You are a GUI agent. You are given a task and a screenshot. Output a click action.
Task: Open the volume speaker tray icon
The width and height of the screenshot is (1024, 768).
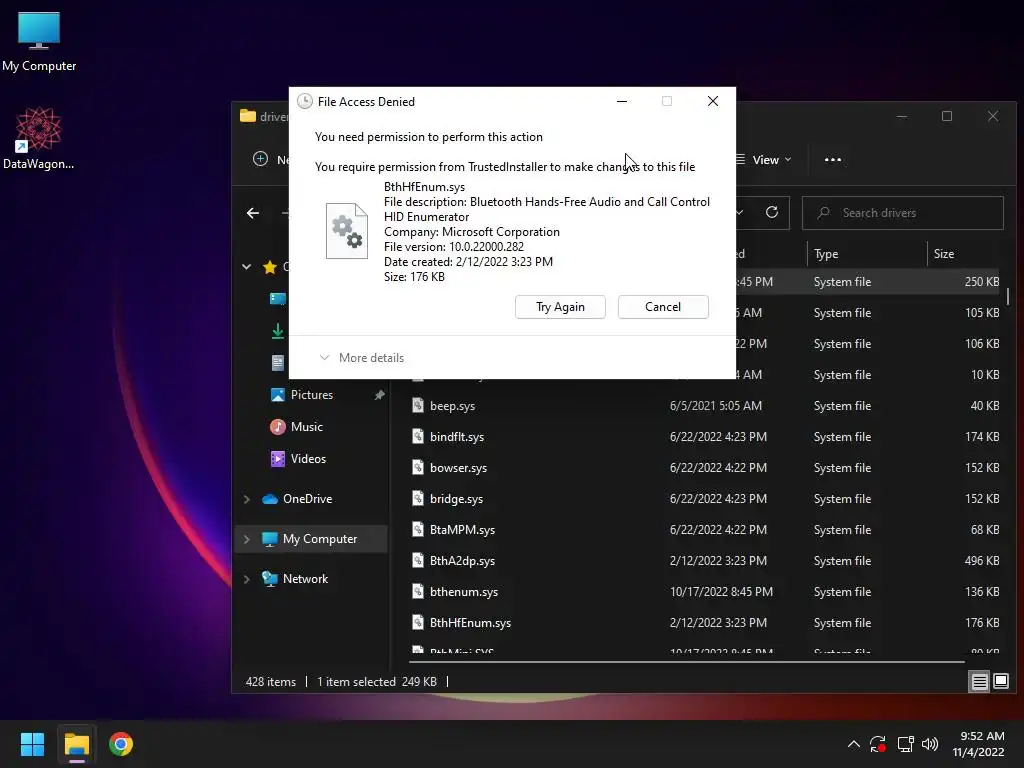(x=930, y=744)
